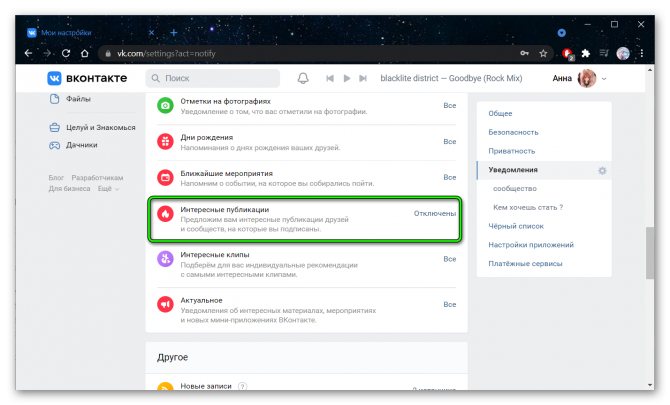Open the browser home page

85,53
